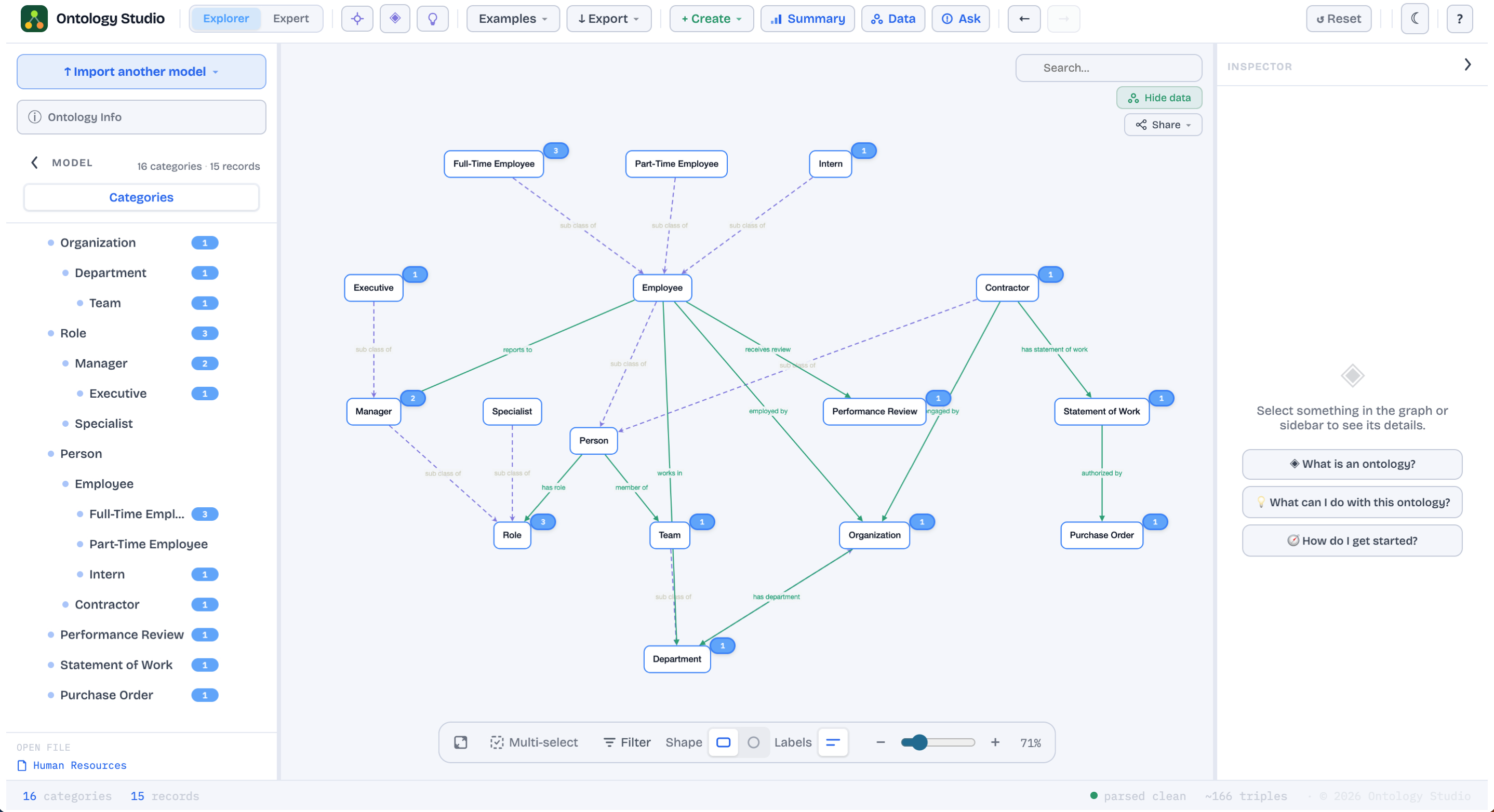Click the badge 3 next to Role in sidebar
The image size is (1494, 812).
coord(205,333)
